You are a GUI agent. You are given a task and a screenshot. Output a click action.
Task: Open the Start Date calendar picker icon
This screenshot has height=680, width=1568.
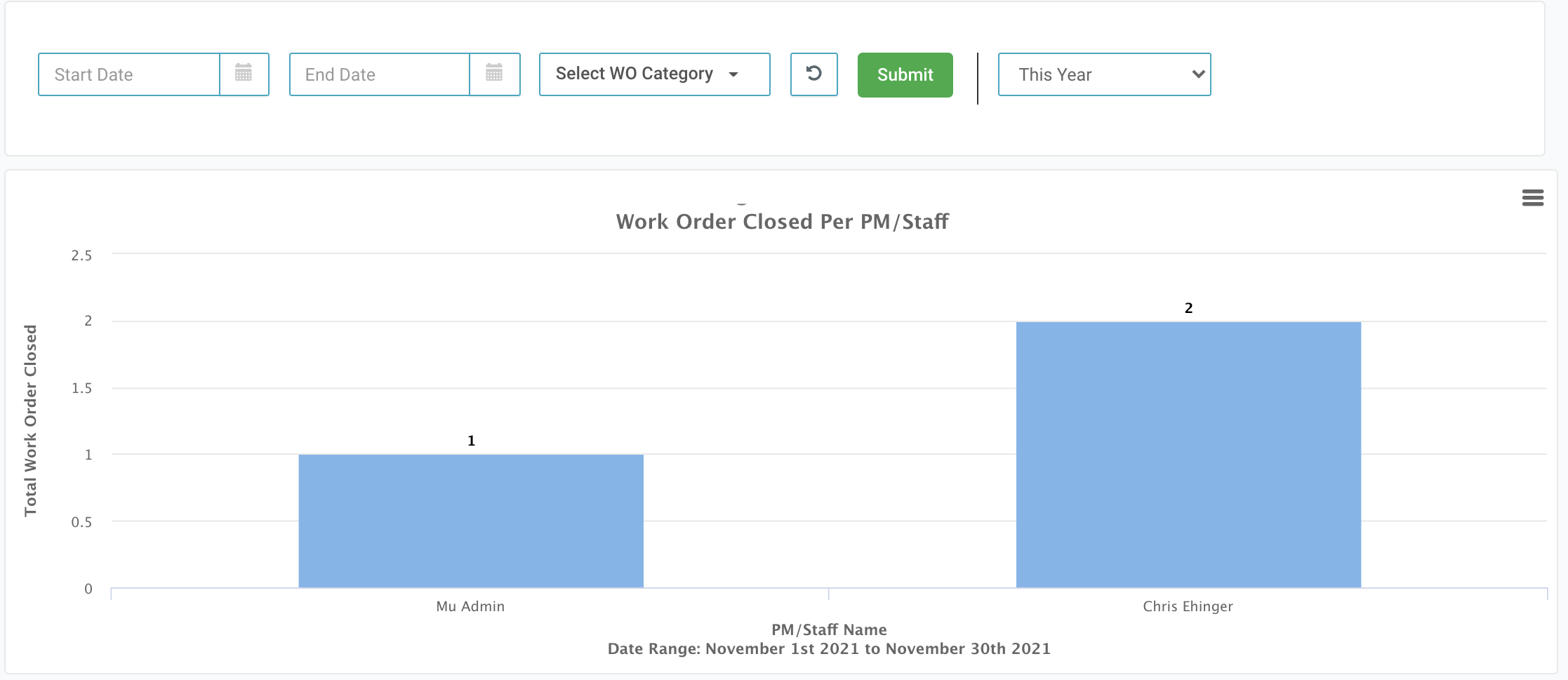point(244,74)
